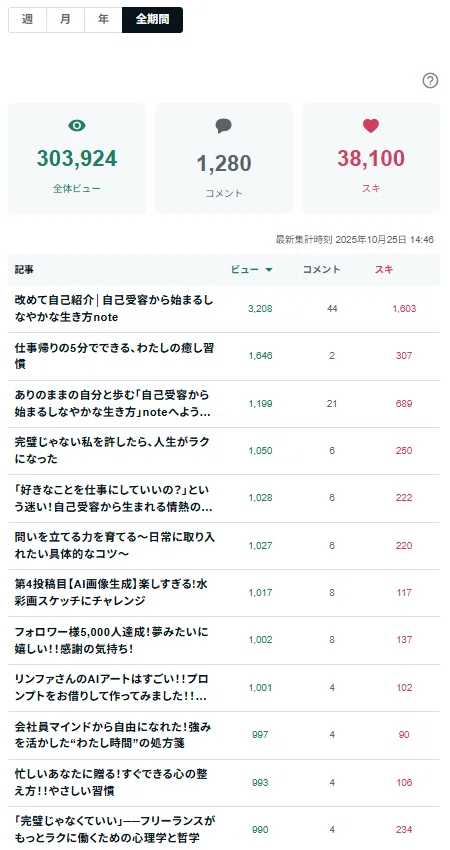Click the green eye views icon
This screenshot has width=450, height=850.
click(77, 126)
